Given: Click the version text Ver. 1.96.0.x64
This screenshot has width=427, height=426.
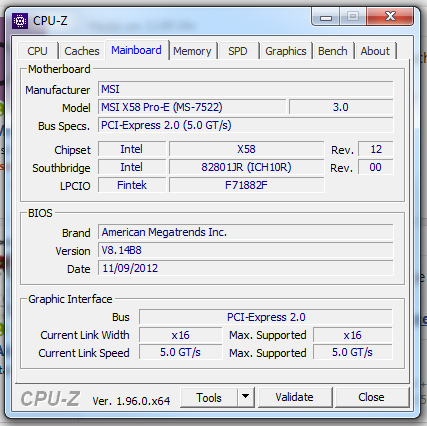Looking at the screenshot, I should pyautogui.click(x=131, y=401).
